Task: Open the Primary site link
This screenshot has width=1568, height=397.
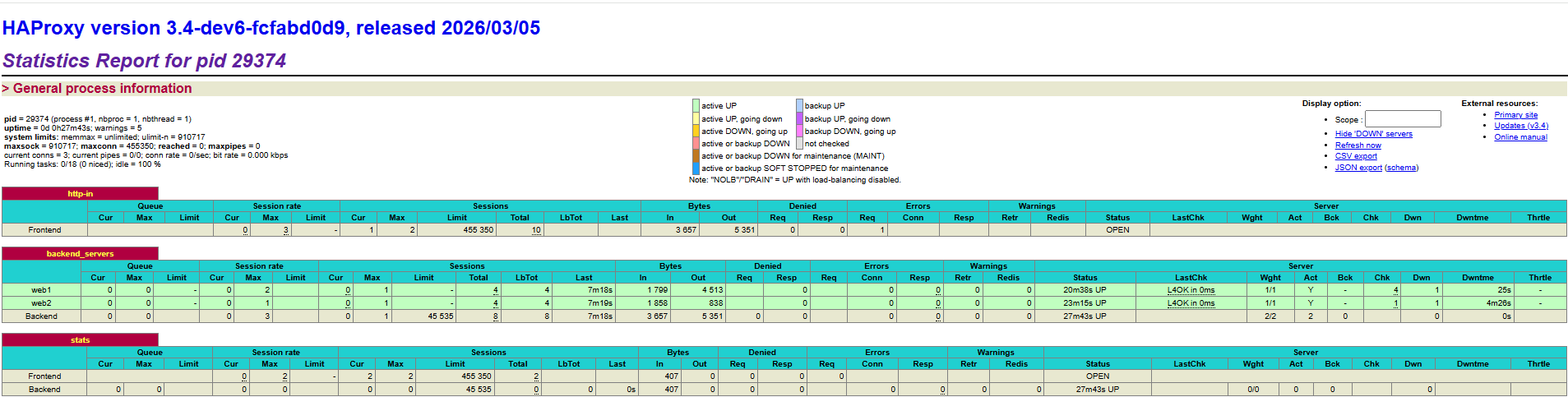Action: [x=1515, y=115]
